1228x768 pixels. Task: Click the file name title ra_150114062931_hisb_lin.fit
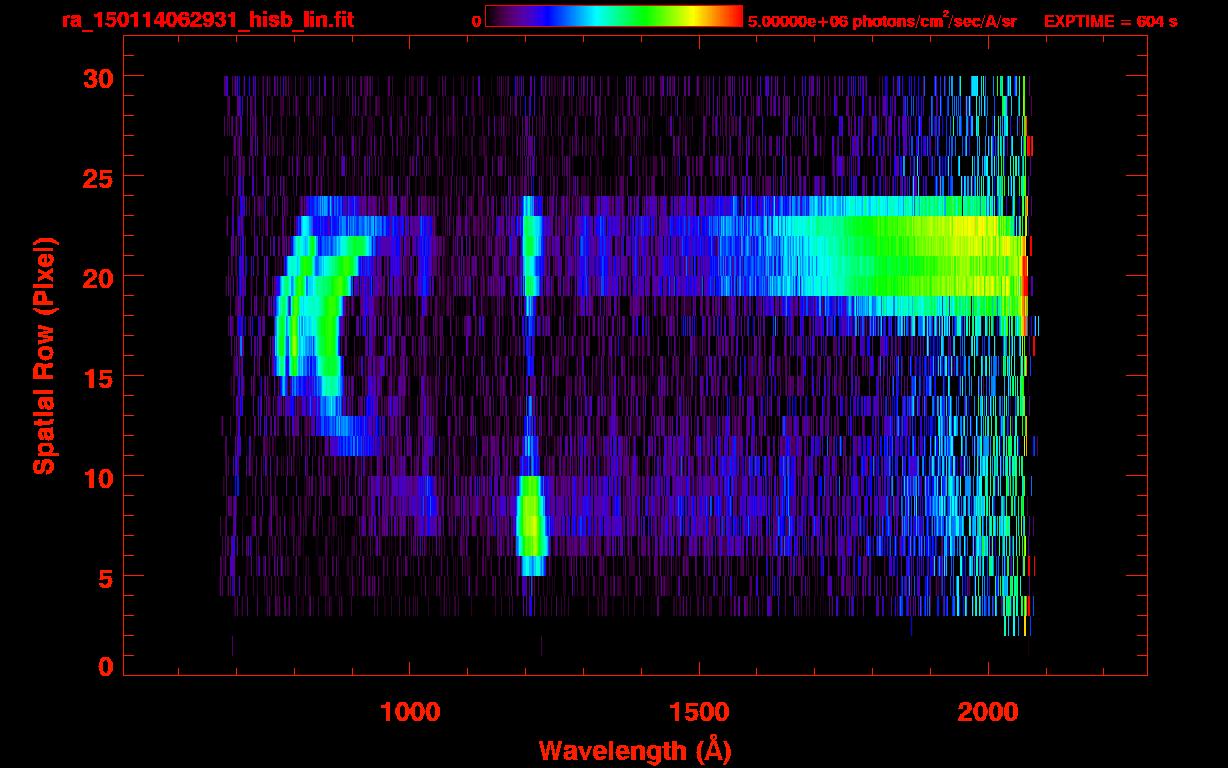pyautogui.click(x=207, y=20)
